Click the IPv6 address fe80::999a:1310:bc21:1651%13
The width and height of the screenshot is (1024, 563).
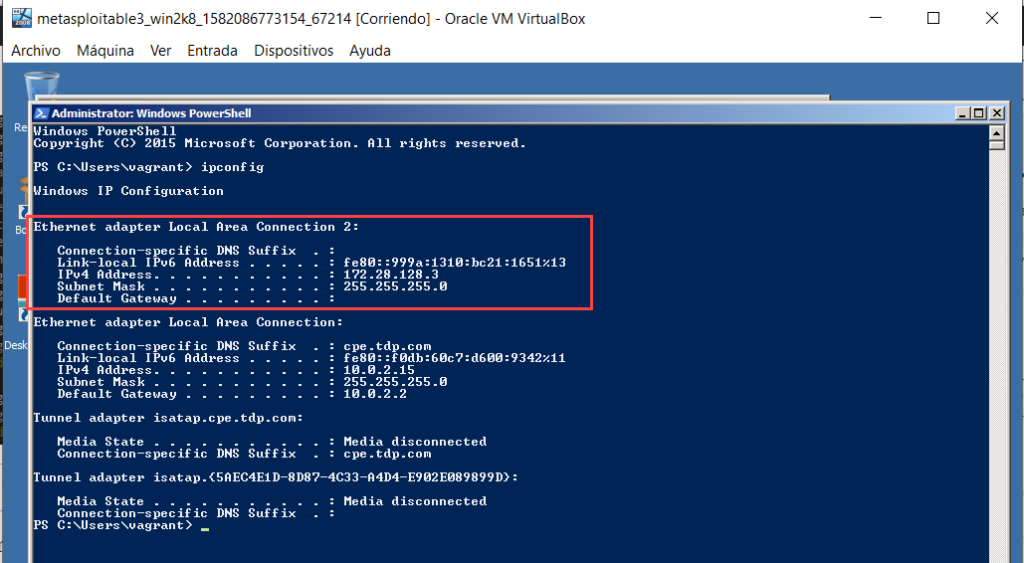point(455,263)
